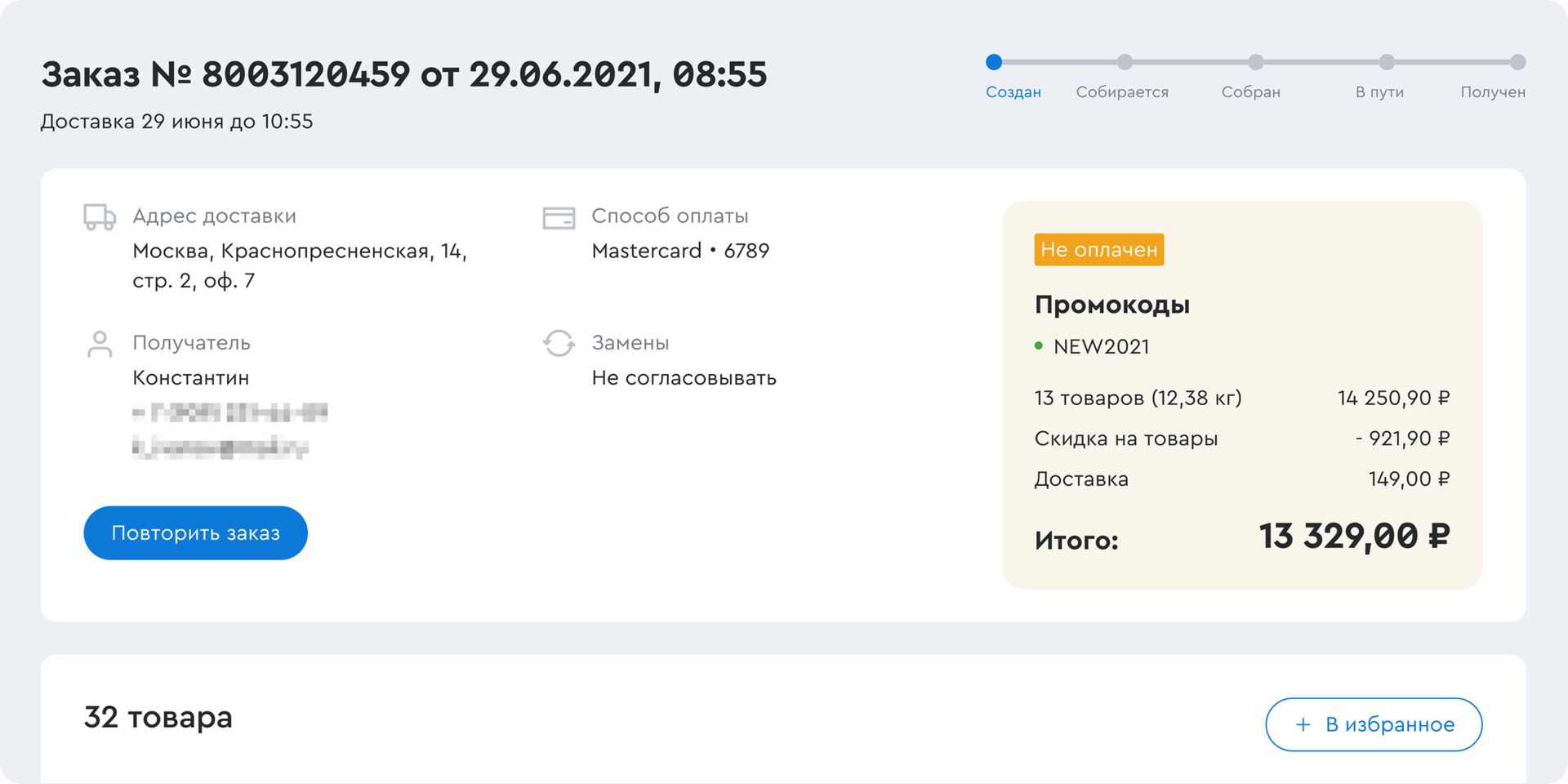Click the delivery truck icon near address
The width and height of the screenshot is (1568, 784).
[x=100, y=216]
